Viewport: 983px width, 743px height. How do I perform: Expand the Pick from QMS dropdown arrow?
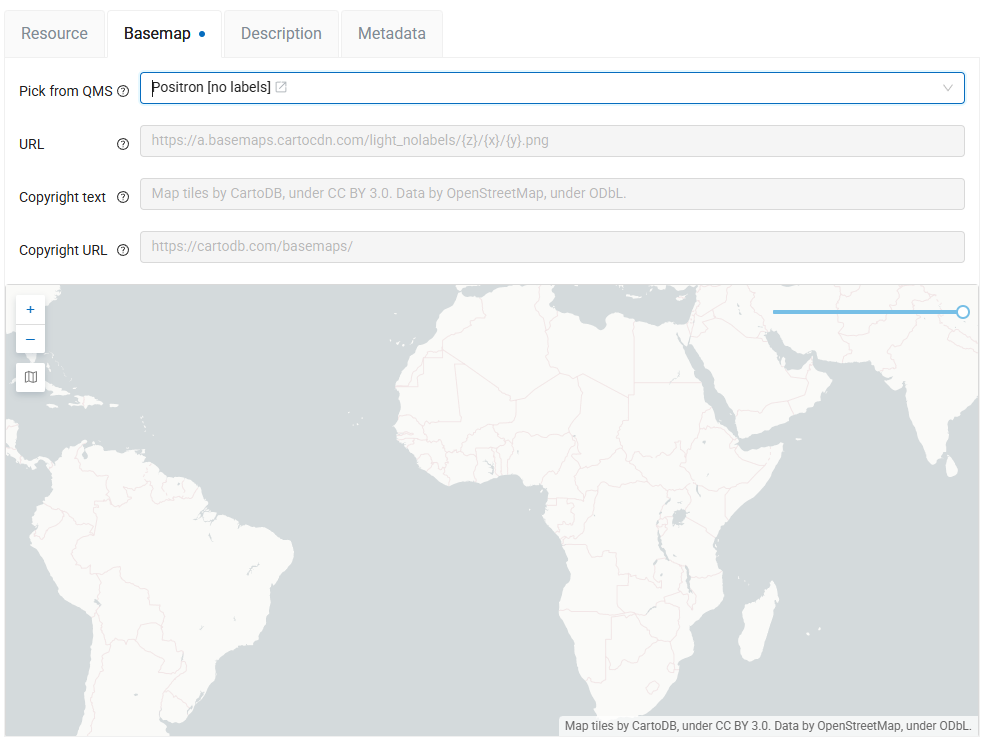tap(947, 88)
